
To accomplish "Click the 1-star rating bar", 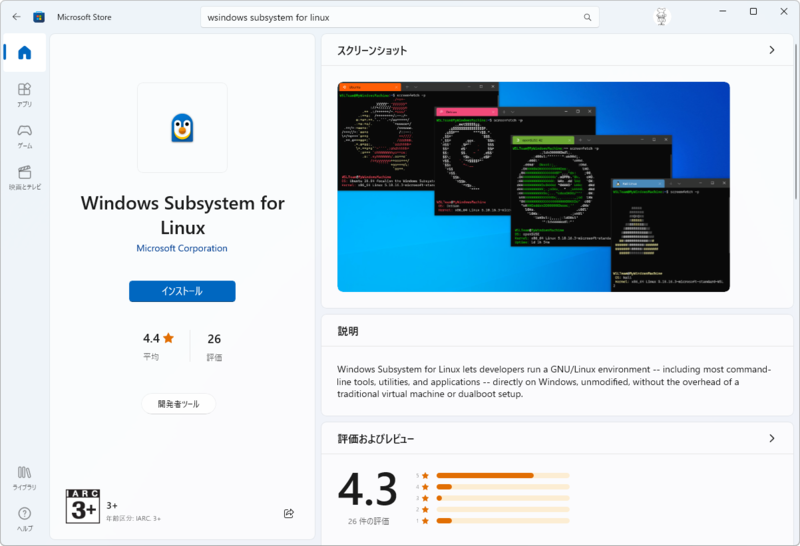I will pyautogui.click(x=503, y=520).
